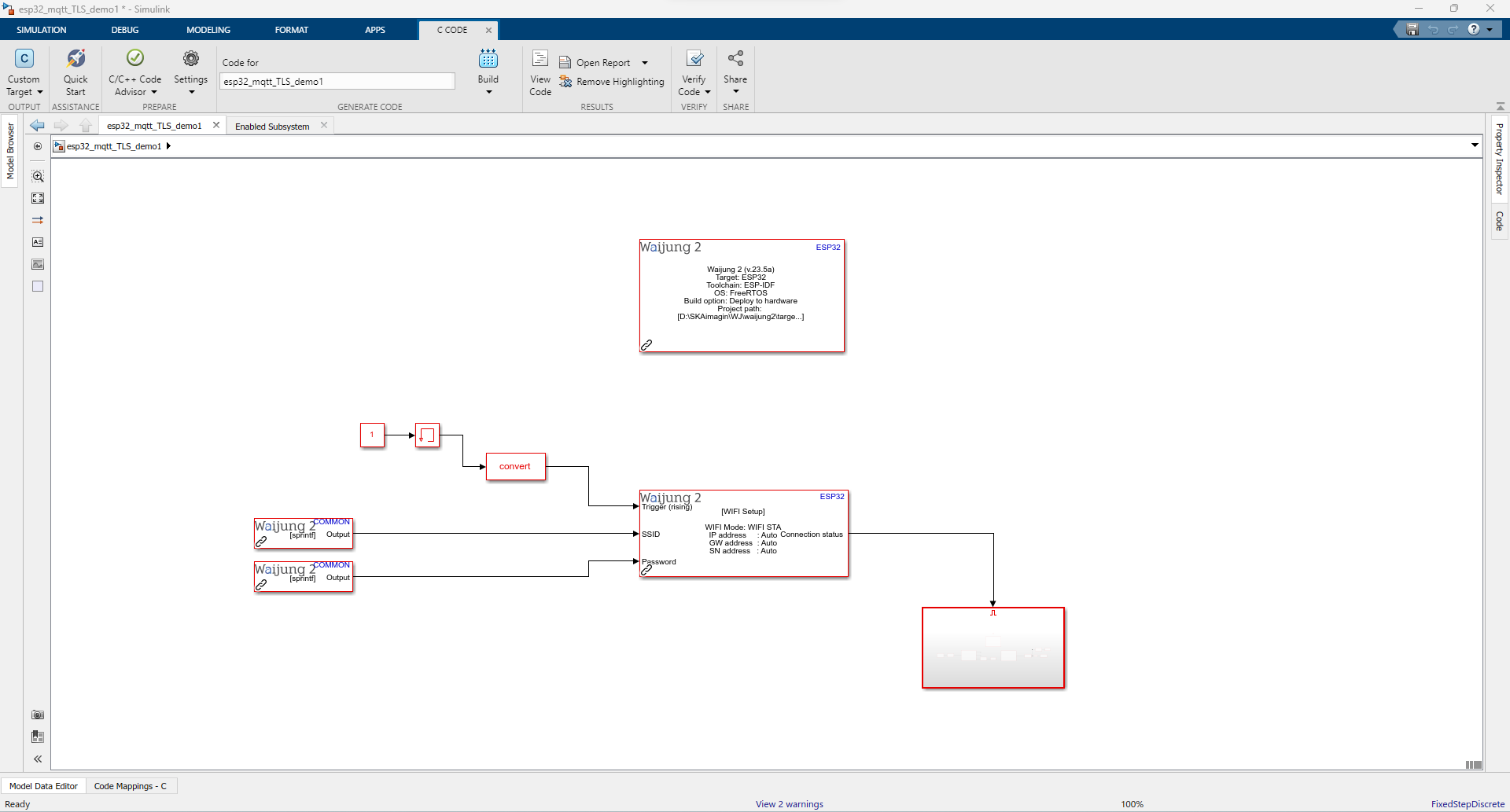The width and height of the screenshot is (1510, 812).
Task: Switch to MODELING ribbon tab
Action: 208,30
